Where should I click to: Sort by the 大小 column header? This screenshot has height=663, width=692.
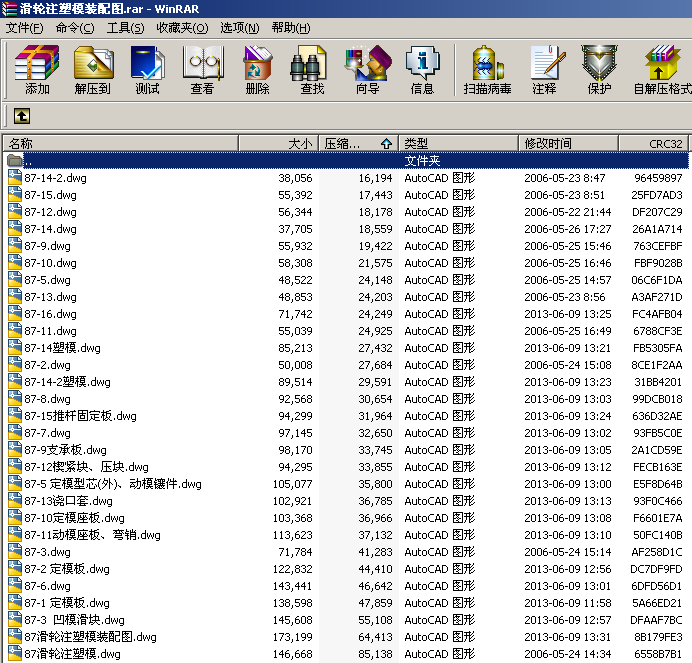[278, 143]
